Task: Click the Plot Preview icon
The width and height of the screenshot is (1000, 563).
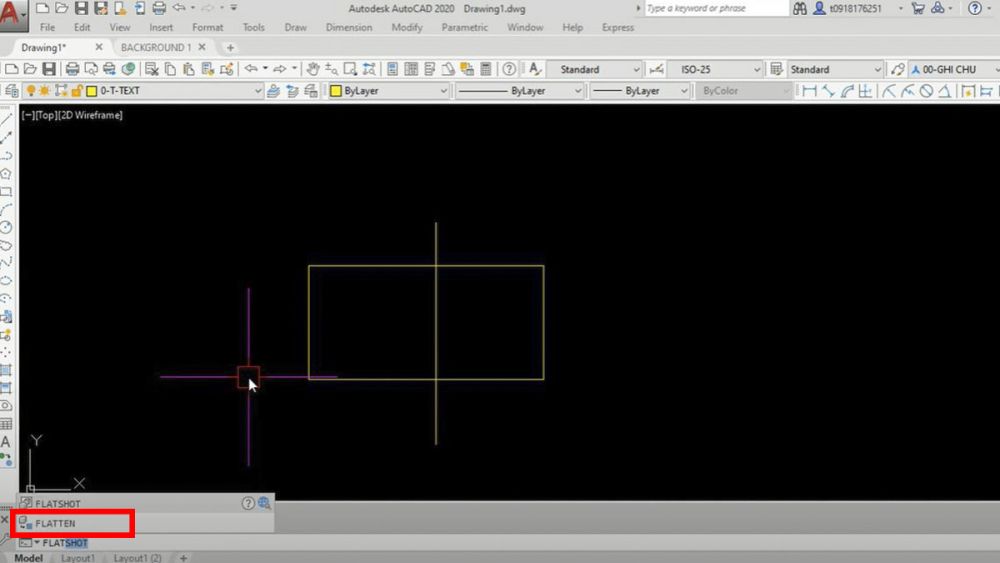Action: coord(91,69)
